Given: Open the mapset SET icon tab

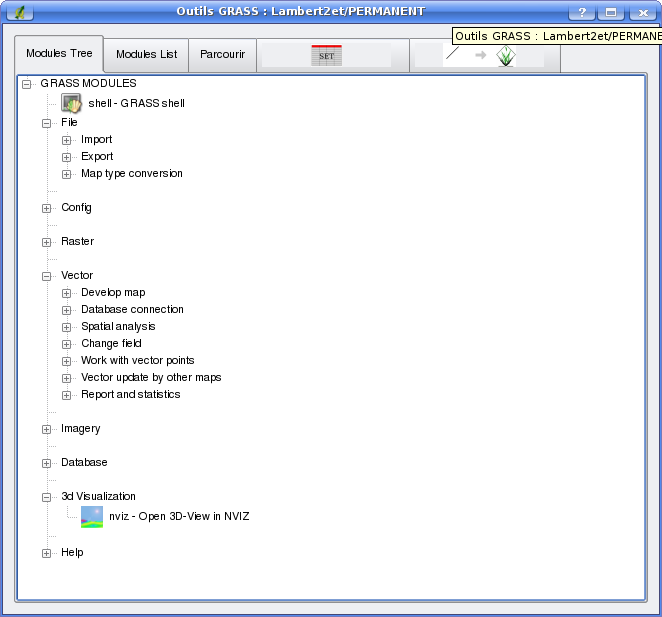Looking at the screenshot, I should click(x=326, y=55).
